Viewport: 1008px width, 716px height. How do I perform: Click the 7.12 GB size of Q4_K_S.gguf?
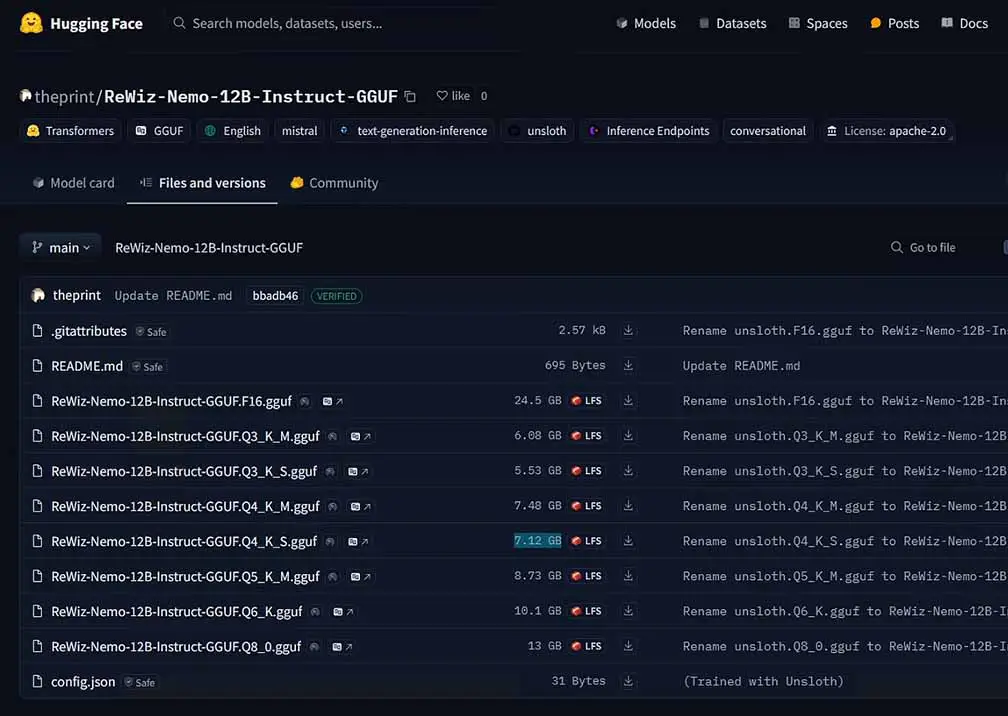[537, 541]
